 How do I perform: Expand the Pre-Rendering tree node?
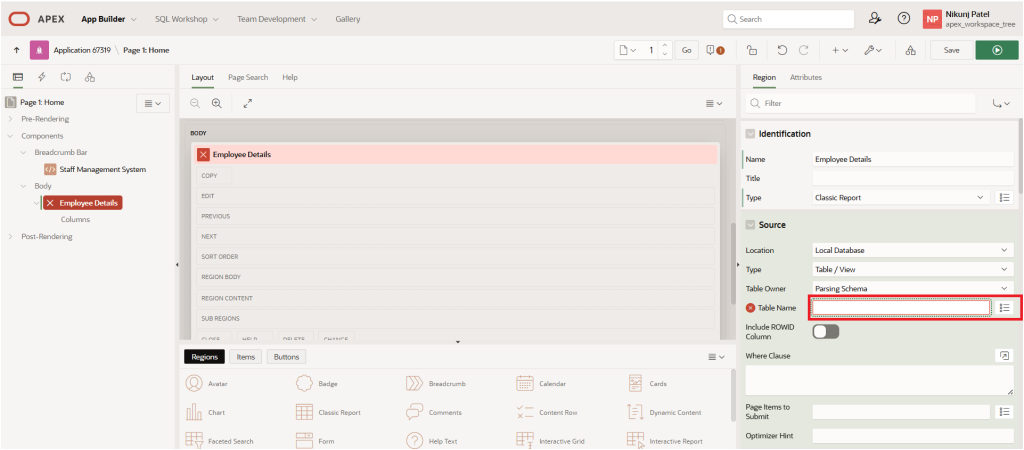[x=11, y=119]
